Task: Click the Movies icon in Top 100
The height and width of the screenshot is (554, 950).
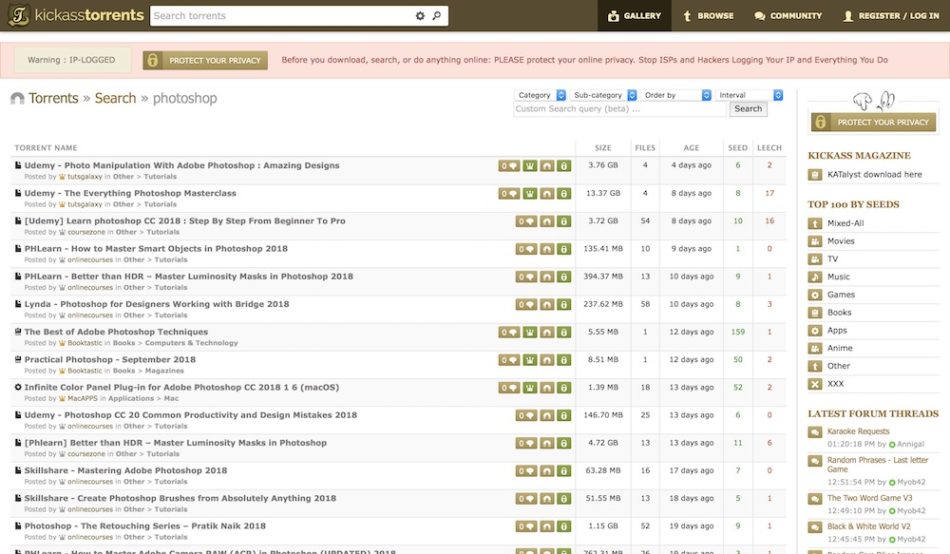Action: click(x=815, y=241)
